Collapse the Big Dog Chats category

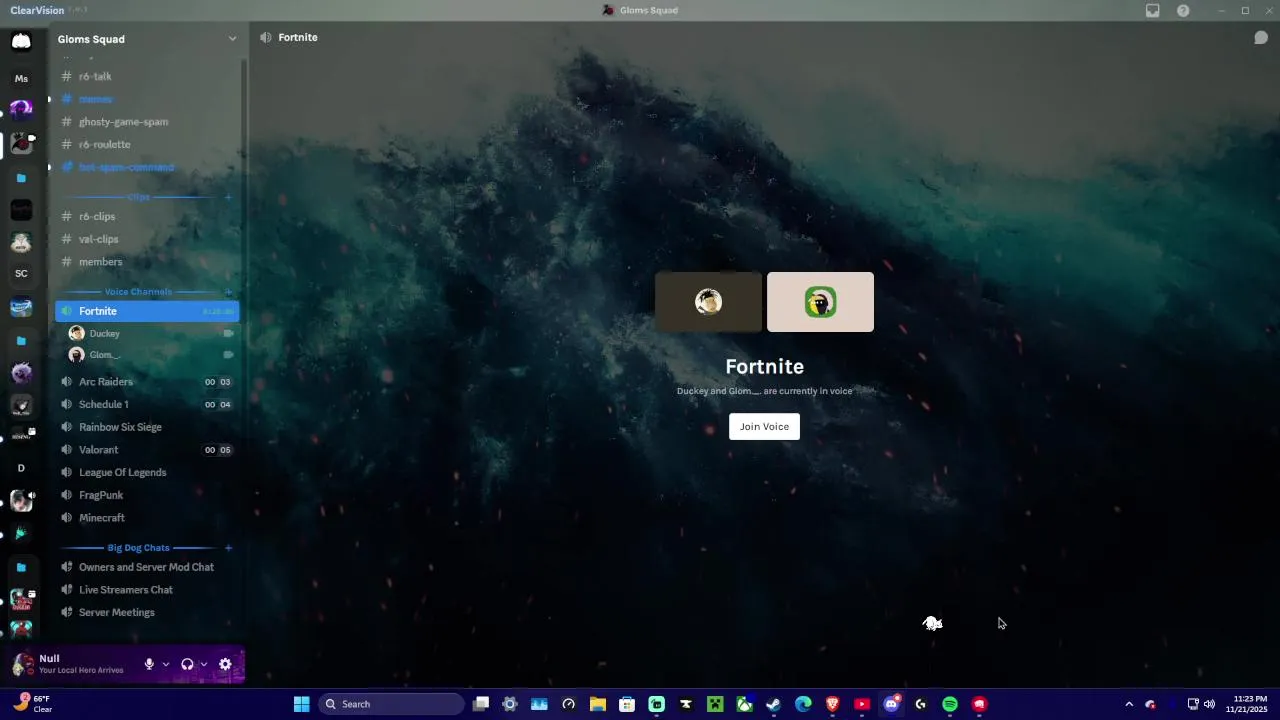(138, 548)
